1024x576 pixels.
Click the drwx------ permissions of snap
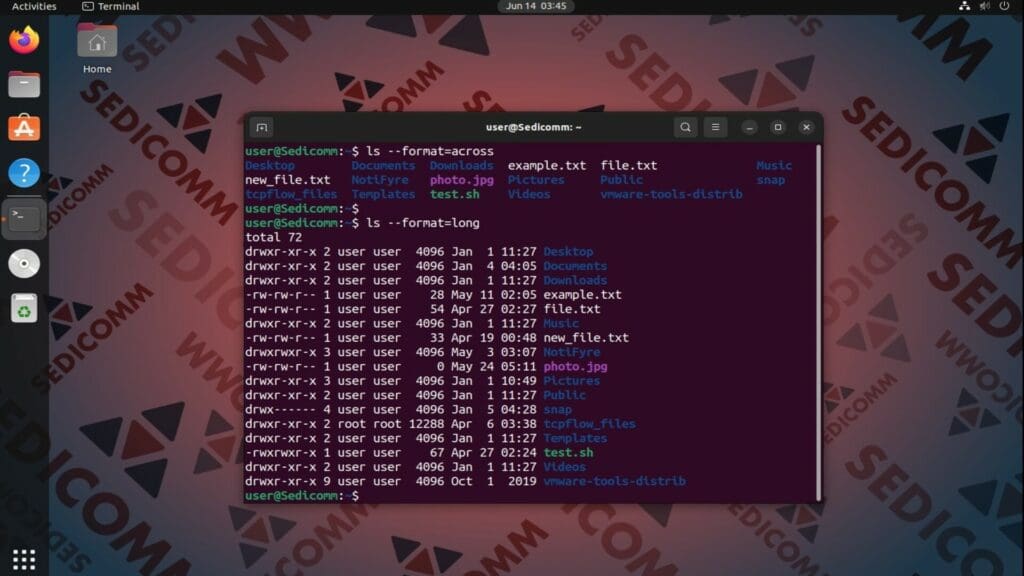280,409
